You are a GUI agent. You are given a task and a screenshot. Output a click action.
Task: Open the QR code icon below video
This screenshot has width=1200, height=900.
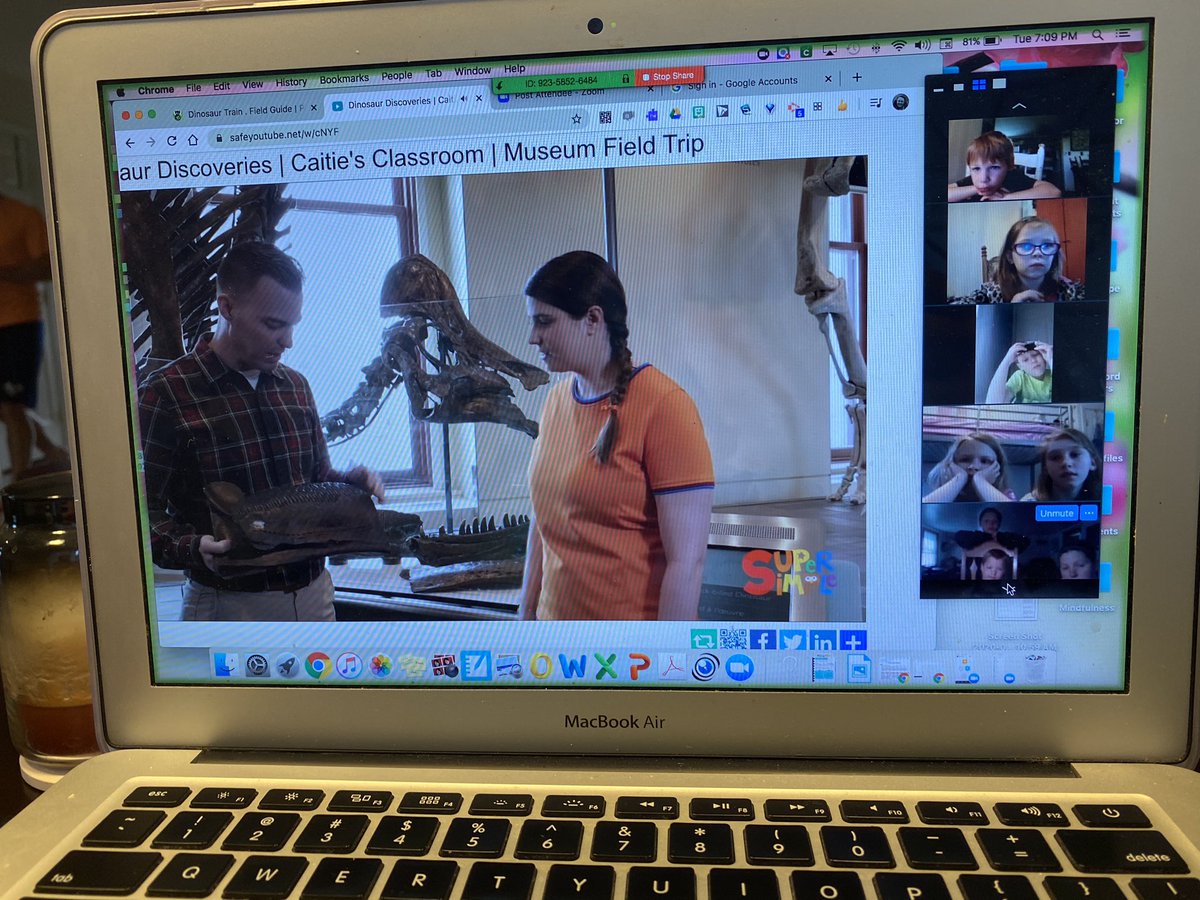click(733, 640)
